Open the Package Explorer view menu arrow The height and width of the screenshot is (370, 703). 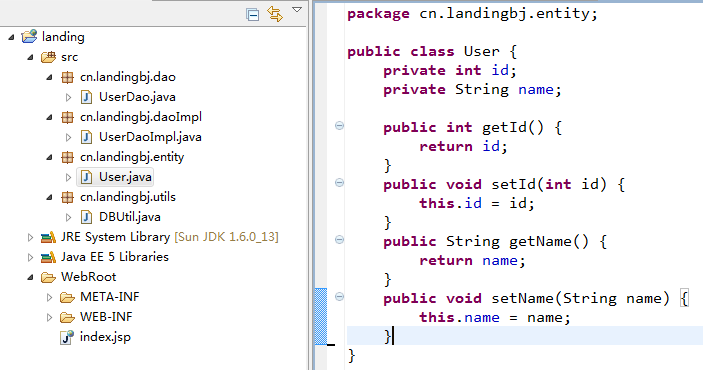[297, 9]
